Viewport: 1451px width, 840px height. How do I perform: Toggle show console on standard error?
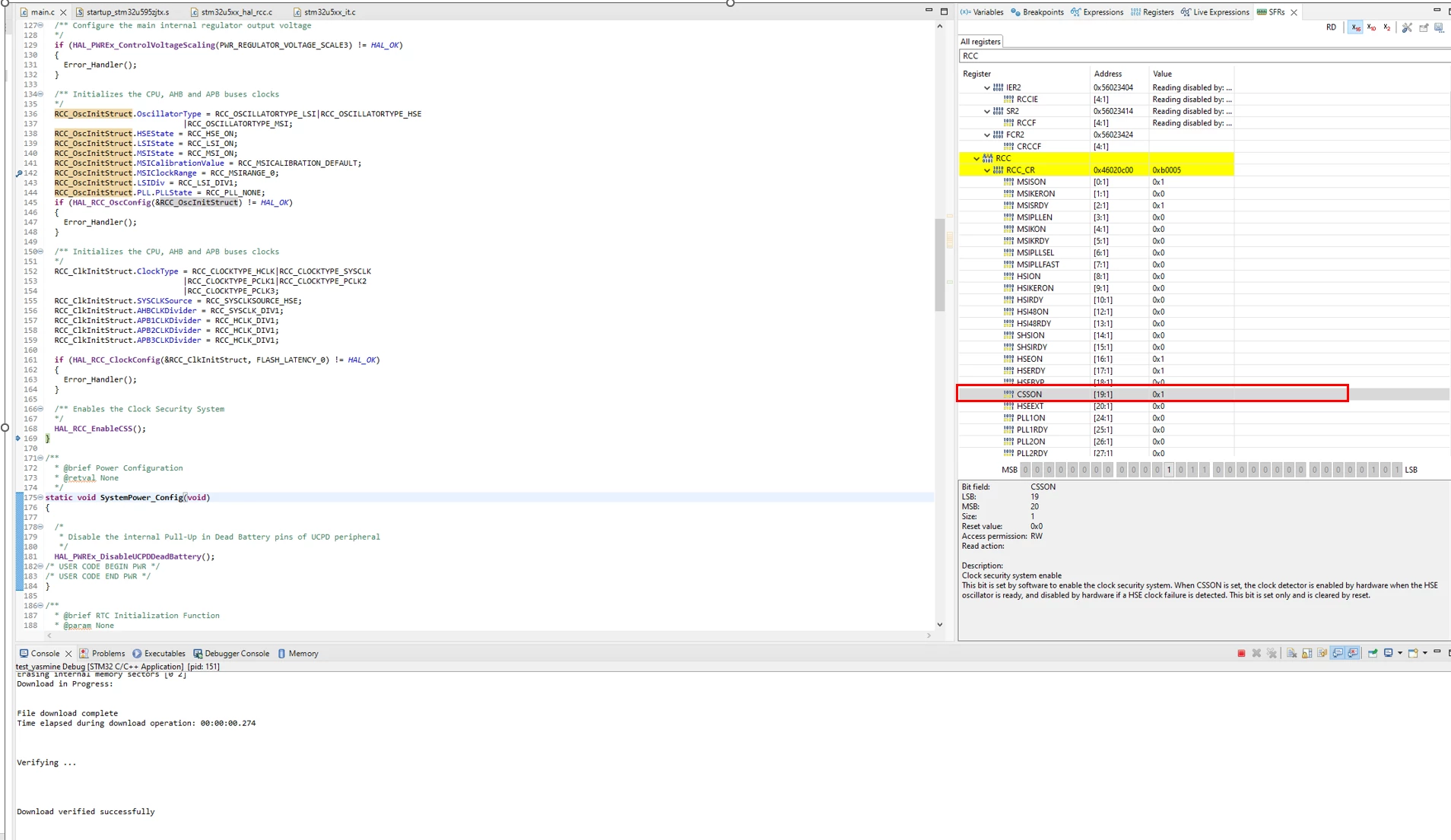1353,654
